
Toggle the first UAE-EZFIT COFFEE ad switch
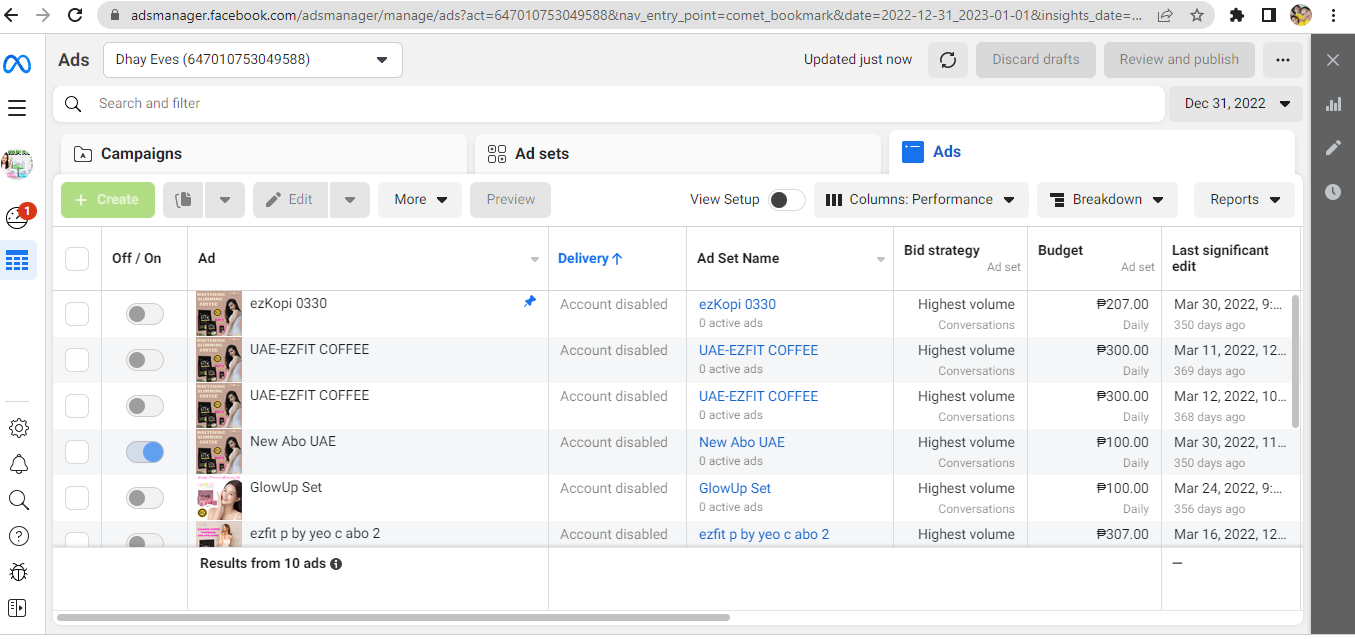pyautogui.click(x=145, y=360)
